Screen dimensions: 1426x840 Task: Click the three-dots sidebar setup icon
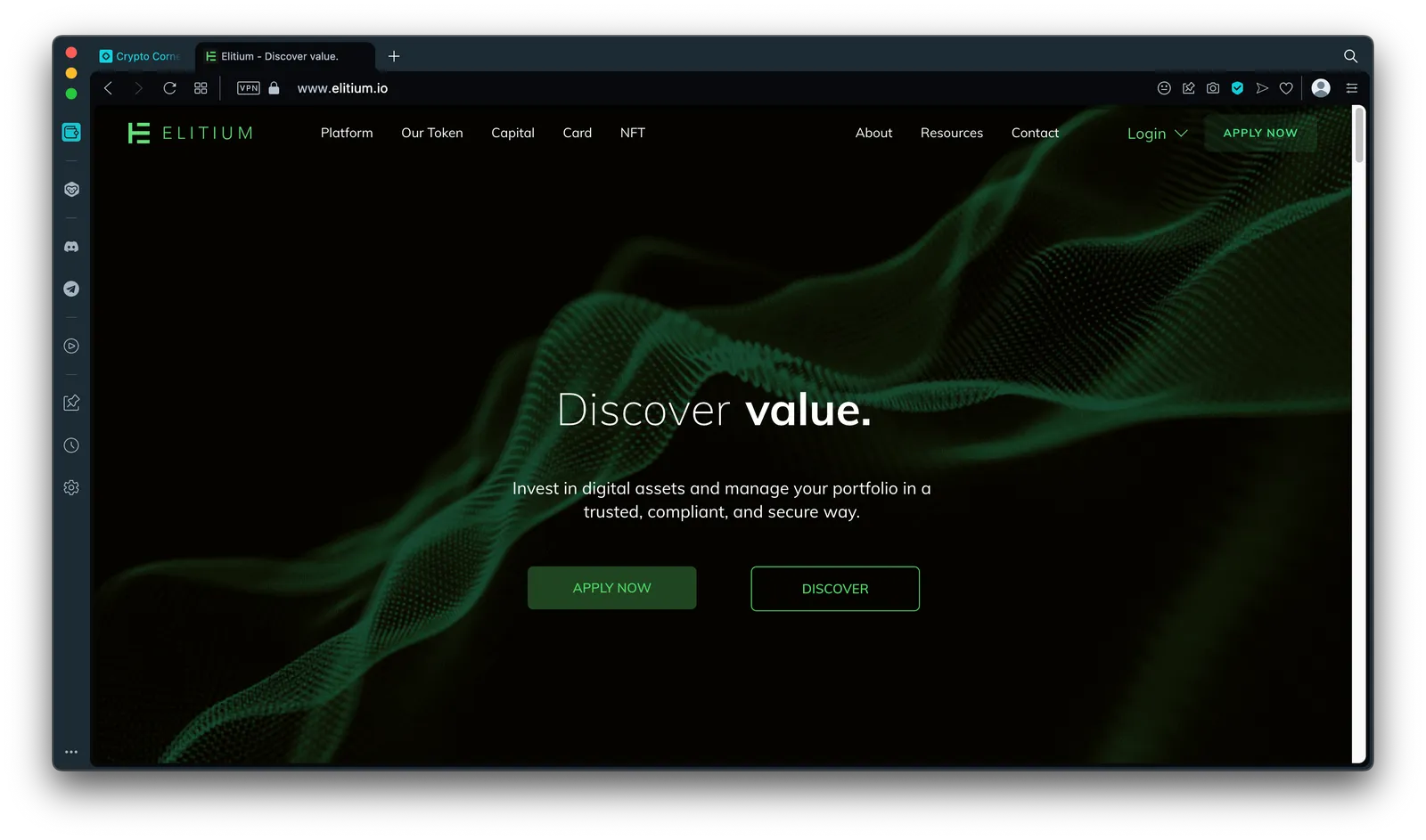pos(71,752)
